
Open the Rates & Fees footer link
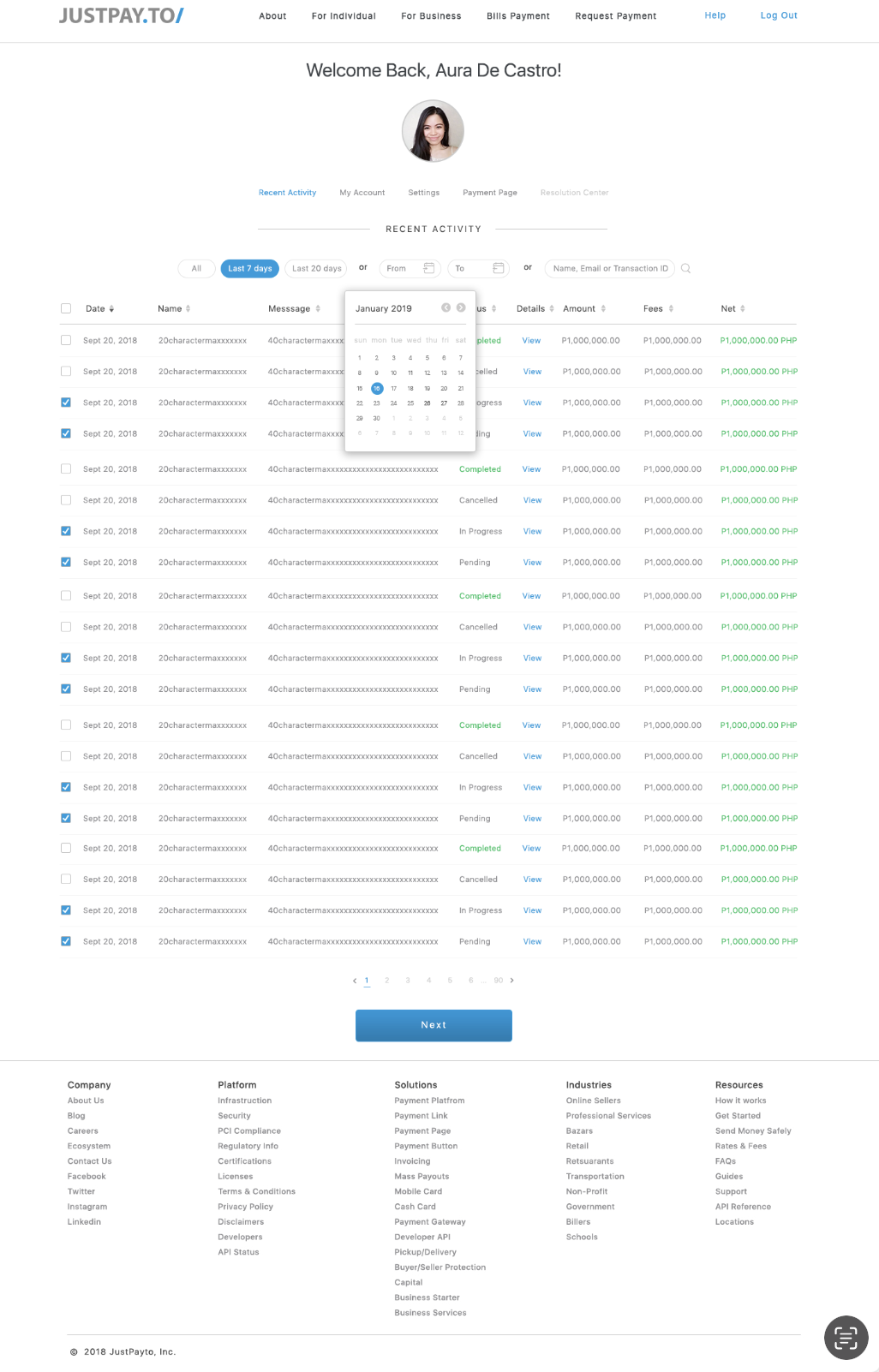[741, 1146]
